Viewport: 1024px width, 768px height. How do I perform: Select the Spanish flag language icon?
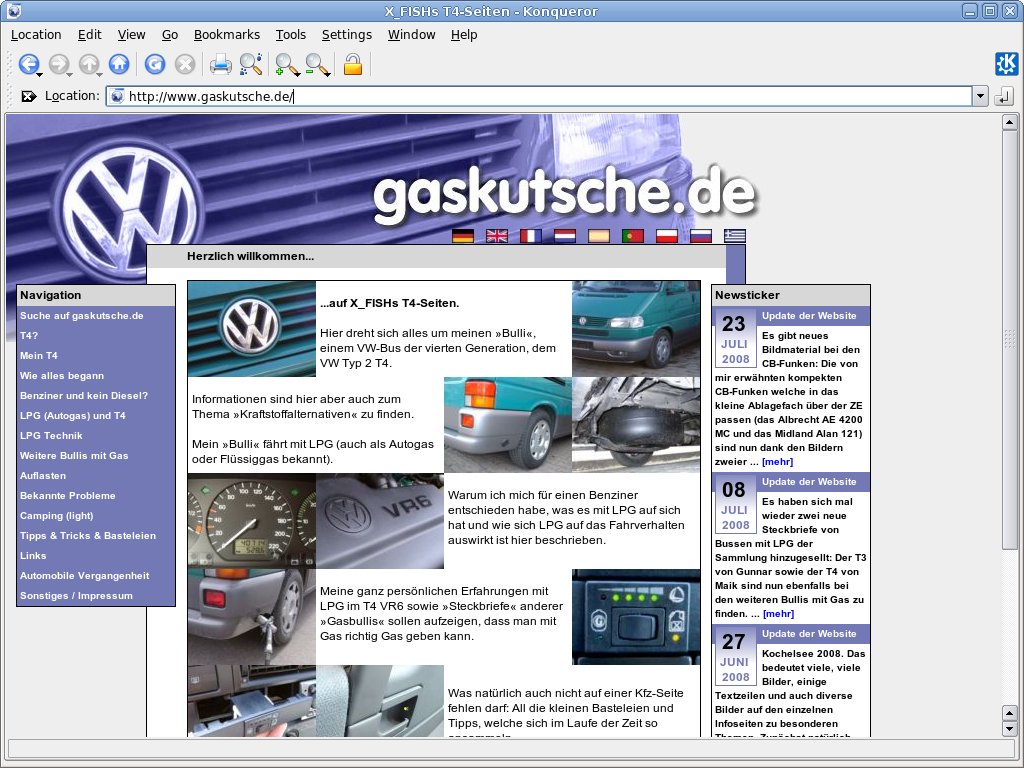pos(598,236)
